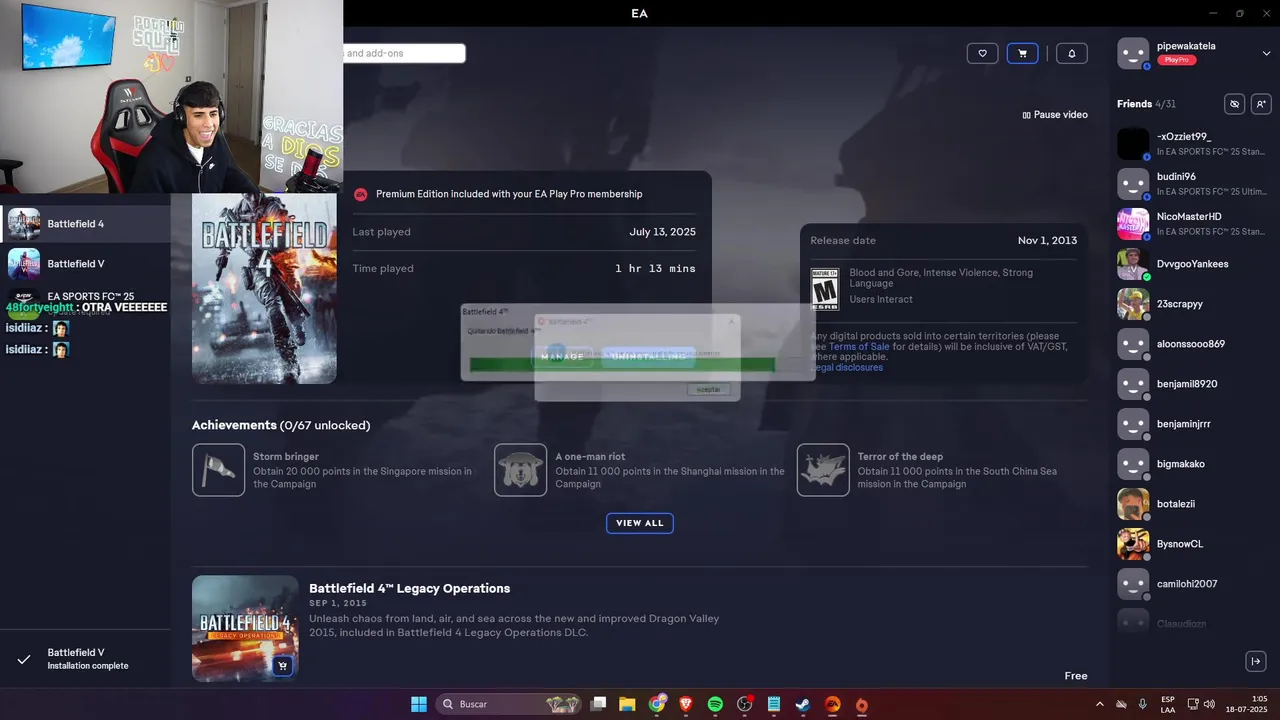Image resolution: width=1280 pixels, height=720 pixels.
Task: Click the microphone tray icon
Action: click(x=1143, y=704)
